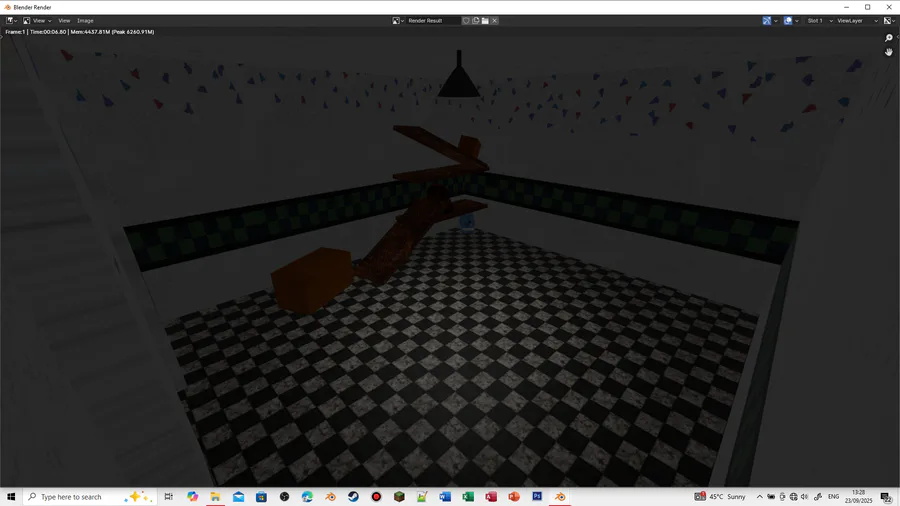This screenshot has height=506, width=900.
Task: Expand the gizmo options dropdown arrow
Action: (775, 21)
